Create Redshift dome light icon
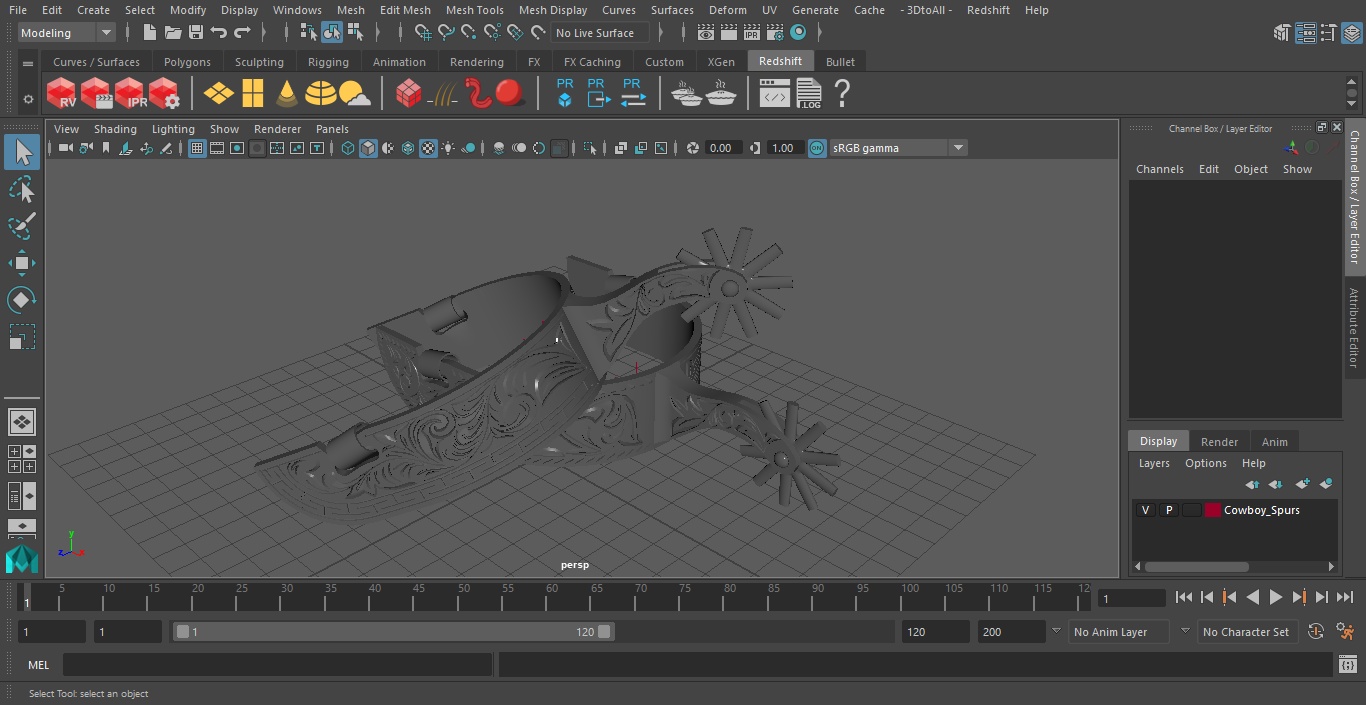This screenshot has height=705, width=1366. [320, 94]
